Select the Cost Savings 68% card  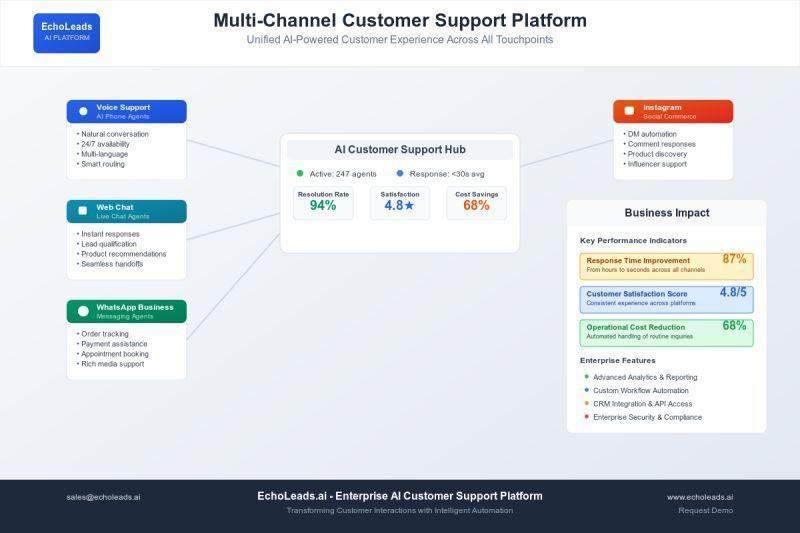coord(476,202)
